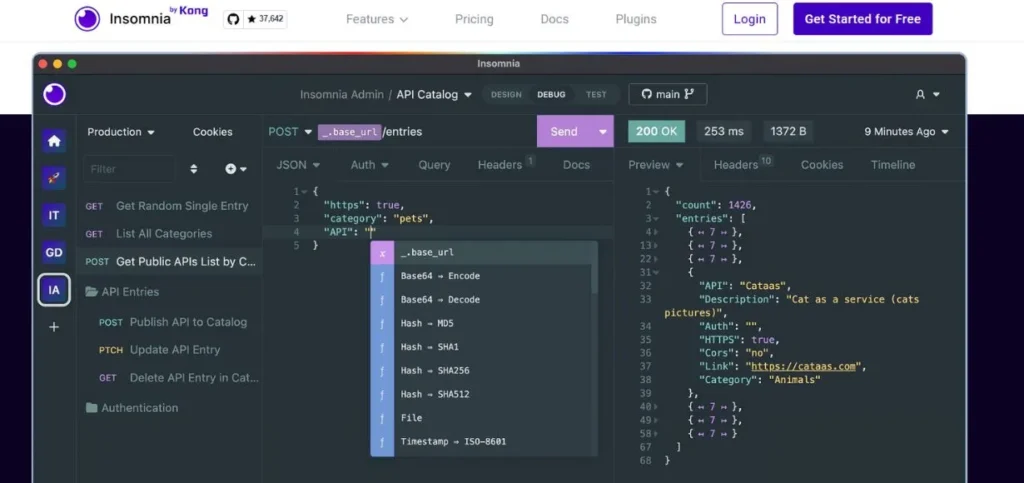The image size is (1024, 483).
Task: Choose Hash MD5 from autocomplete
Action: [481, 323]
